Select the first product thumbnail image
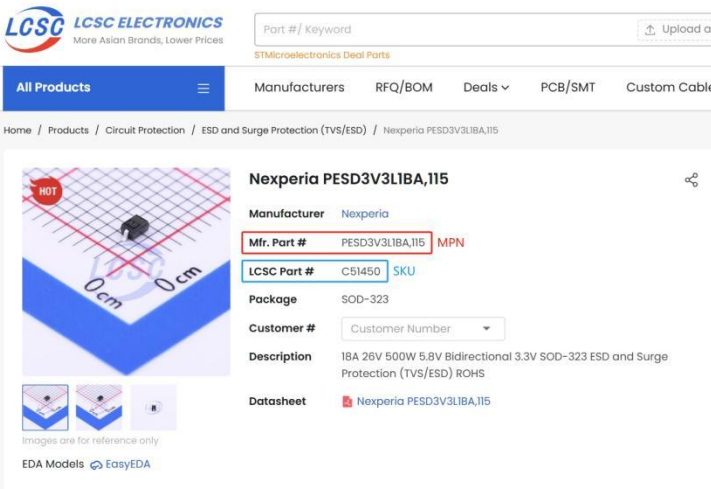The image size is (711, 489). [45, 407]
